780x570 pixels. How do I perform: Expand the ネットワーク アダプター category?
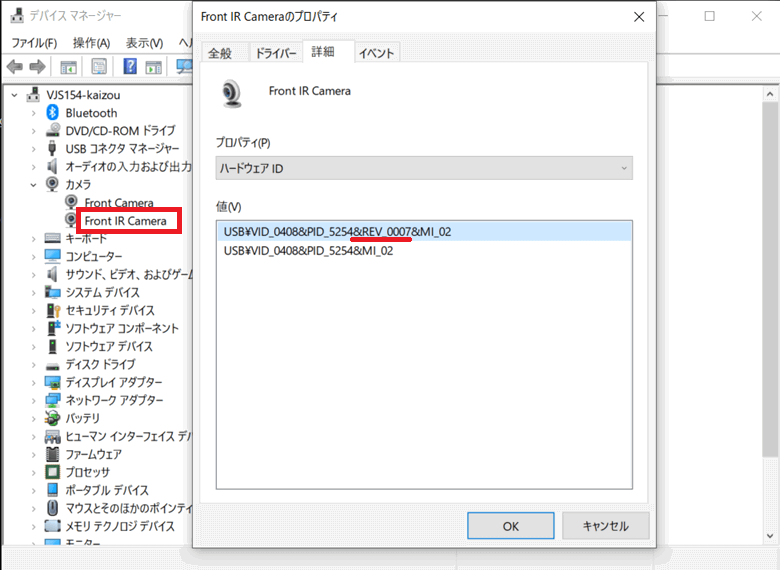click(x=33, y=400)
